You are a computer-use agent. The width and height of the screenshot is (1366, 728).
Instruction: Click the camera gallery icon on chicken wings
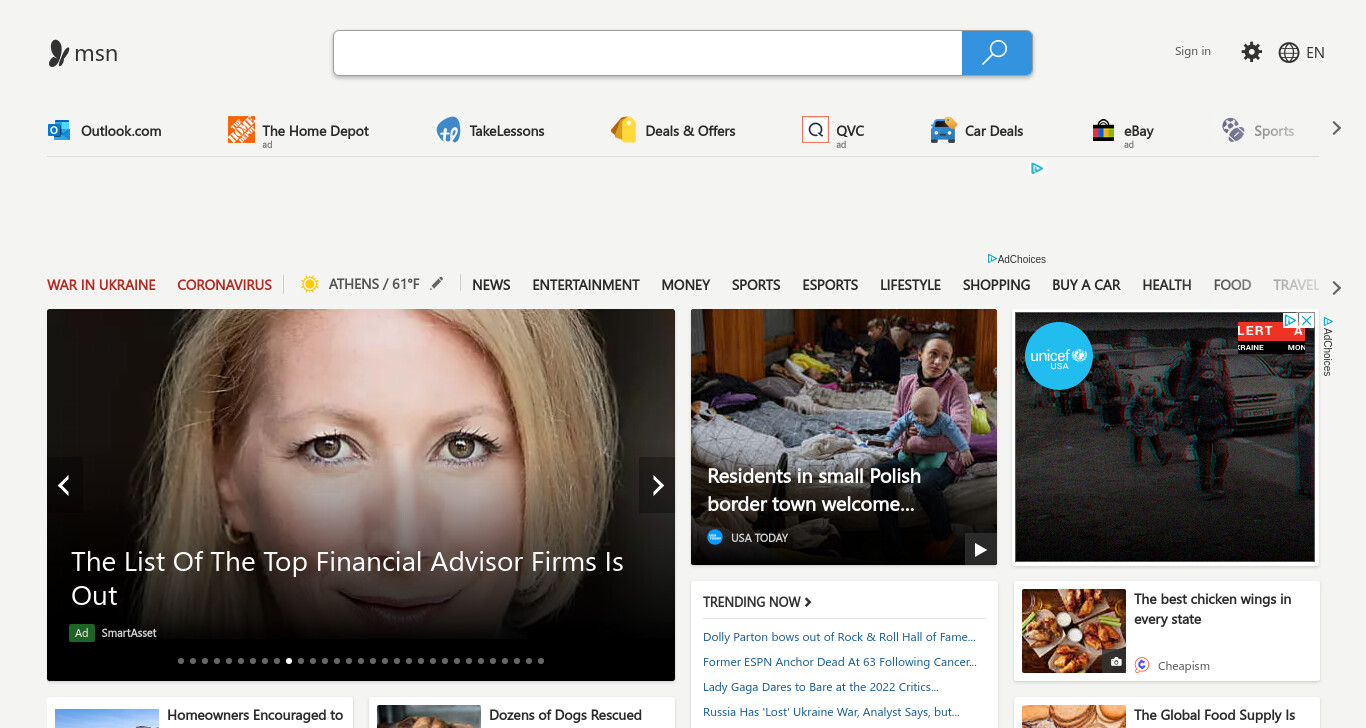1116,662
